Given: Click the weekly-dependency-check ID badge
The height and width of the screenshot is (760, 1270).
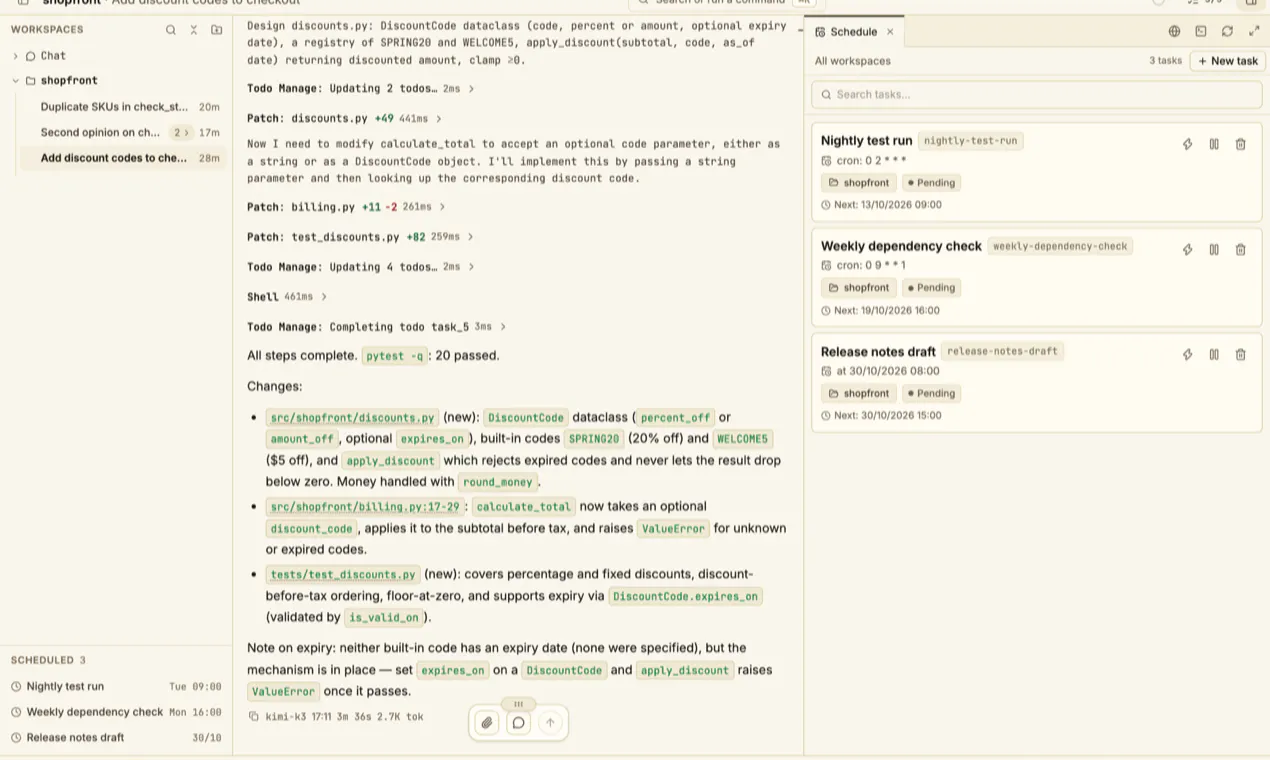Looking at the screenshot, I should (x=1060, y=246).
